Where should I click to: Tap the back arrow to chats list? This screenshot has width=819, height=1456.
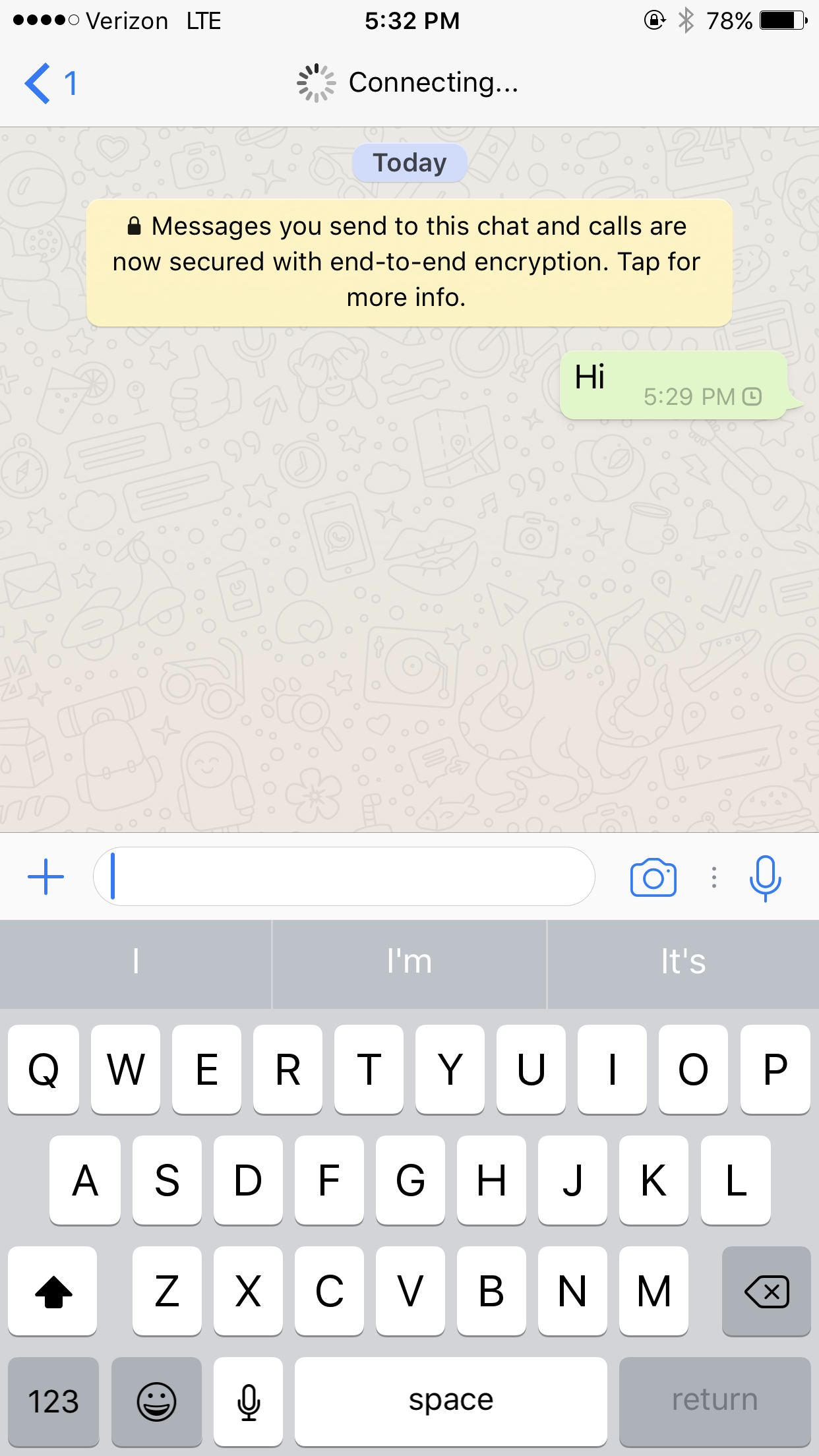coord(39,83)
